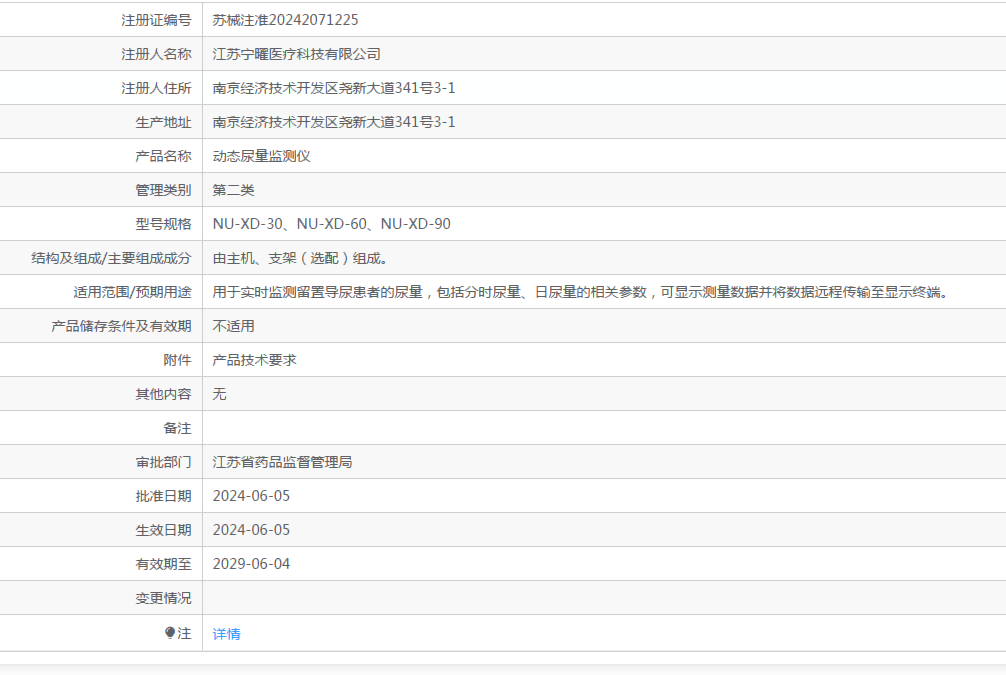Click the 产品名称 label
Viewport: 1006px width, 675px height.
click(164, 157)
